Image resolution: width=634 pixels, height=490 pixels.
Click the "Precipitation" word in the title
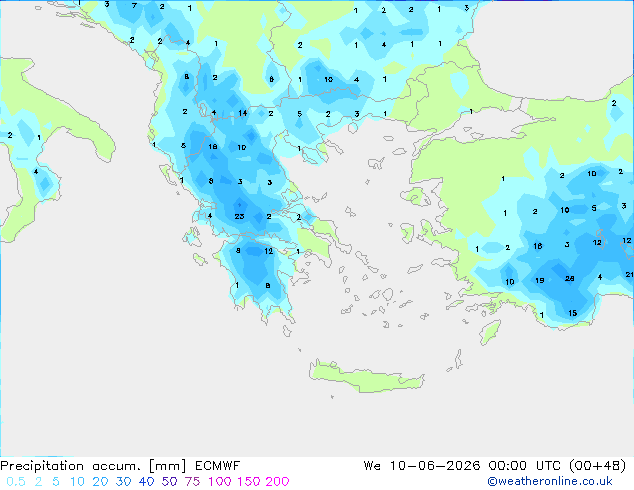pos(42,466)
